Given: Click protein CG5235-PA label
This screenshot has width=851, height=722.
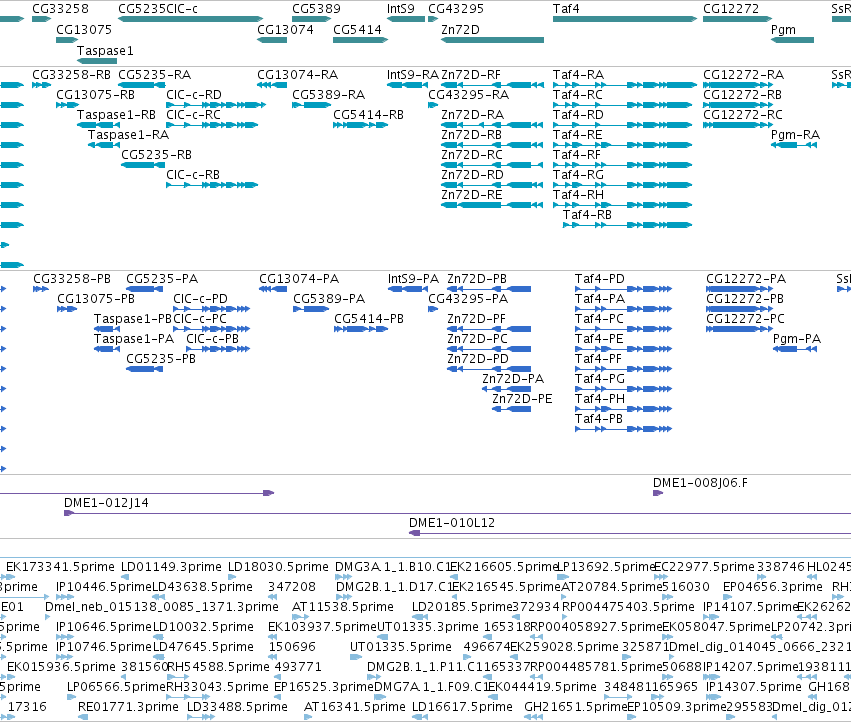Looking at the screenshot, I should pos(162,278).
